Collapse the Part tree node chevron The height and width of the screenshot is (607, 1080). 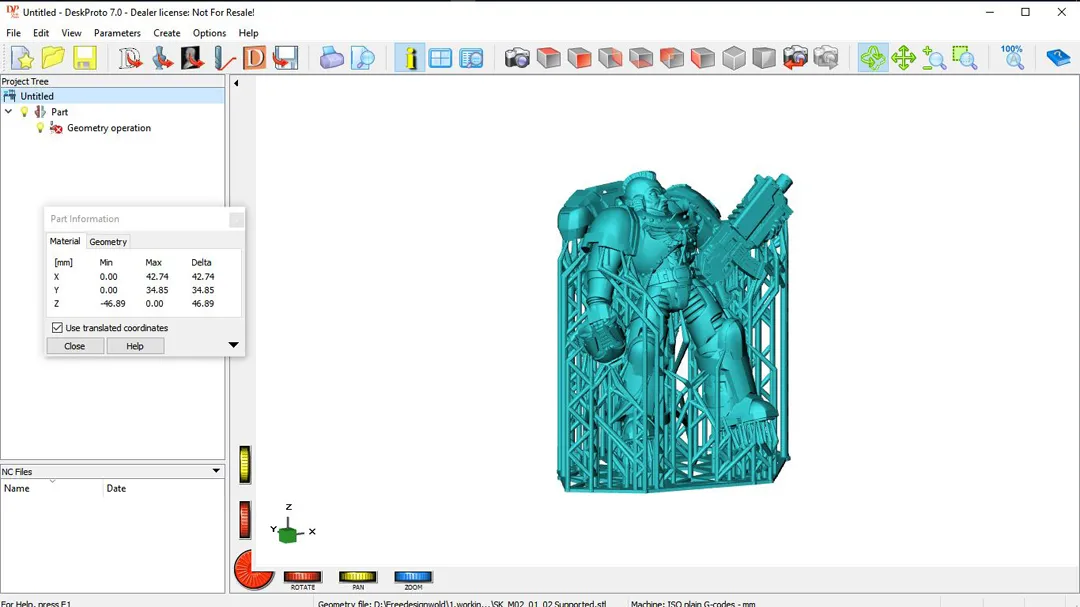9,112
